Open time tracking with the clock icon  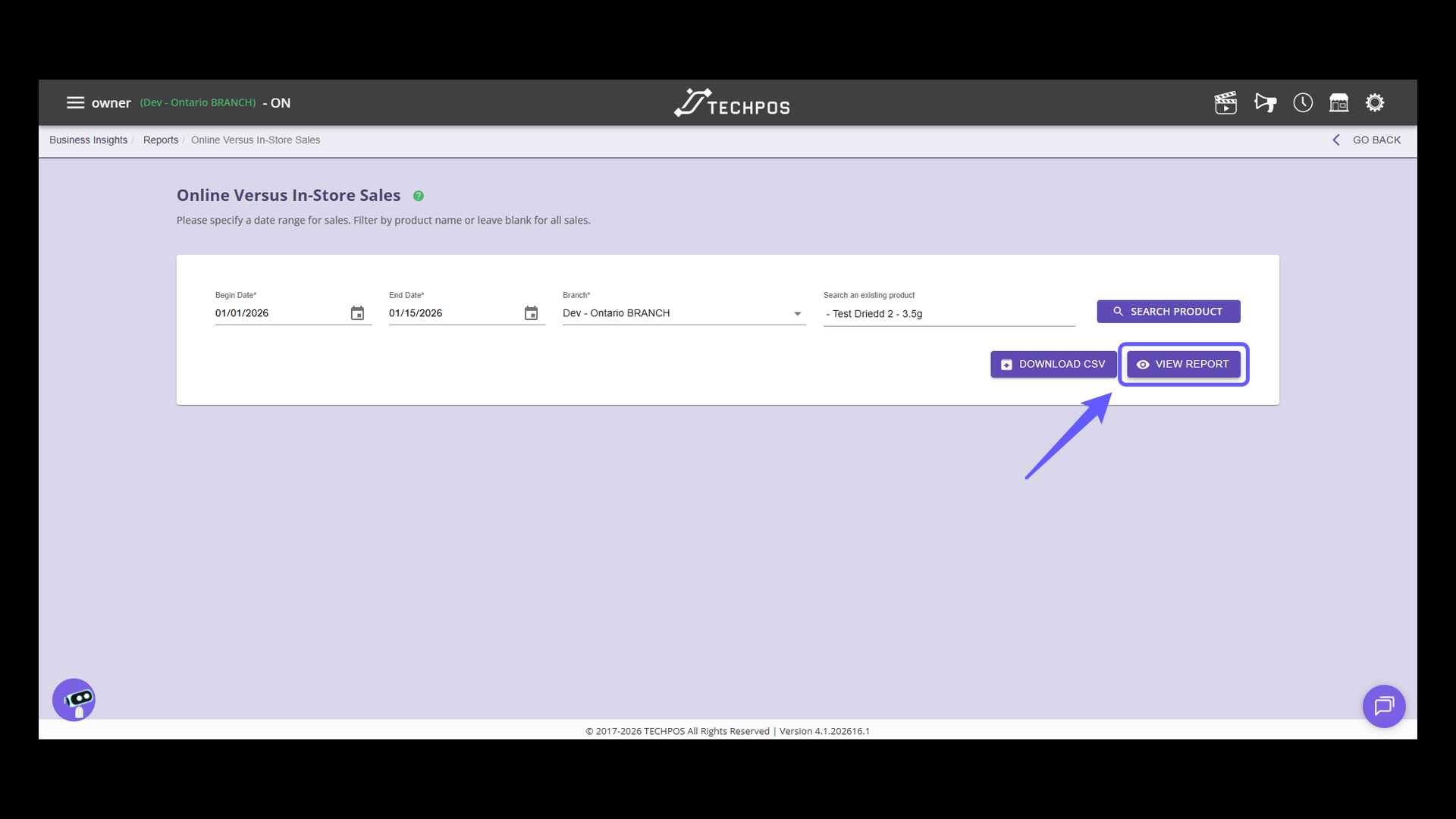click(x=1302, y=102)
